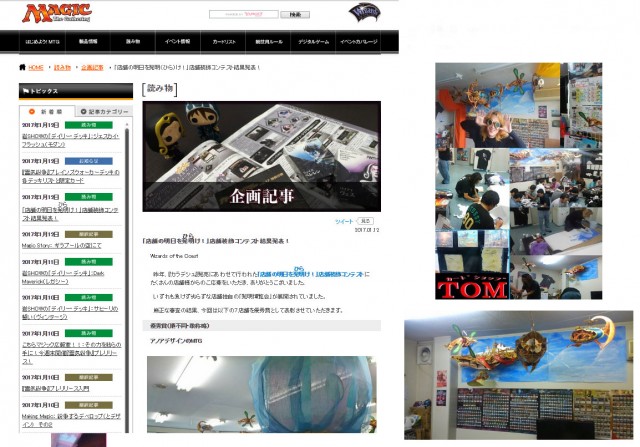Click the 2017年1月11日 date in the topics list

pyautogui.click(x=40, y=262)
